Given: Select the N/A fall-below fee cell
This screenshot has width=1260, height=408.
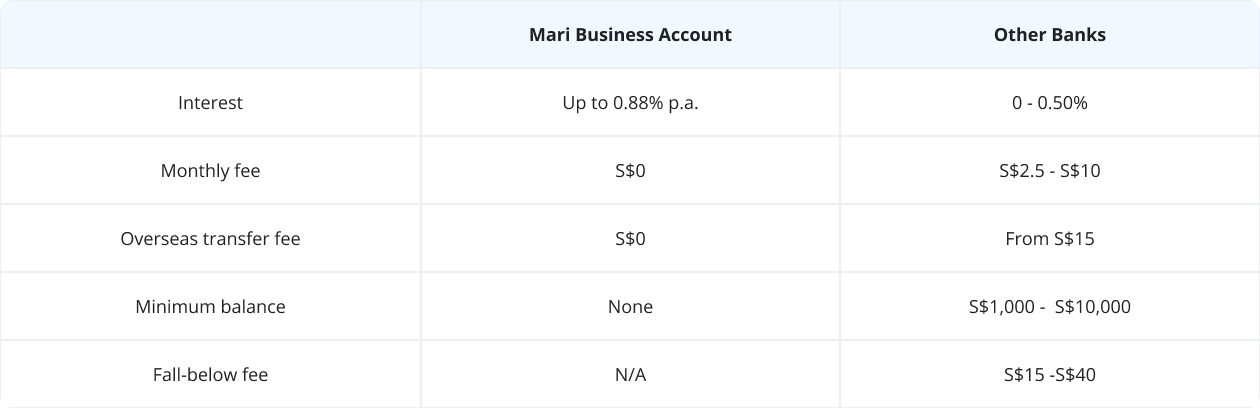Looking at the screenshot, I should click(x=630, y=375).
